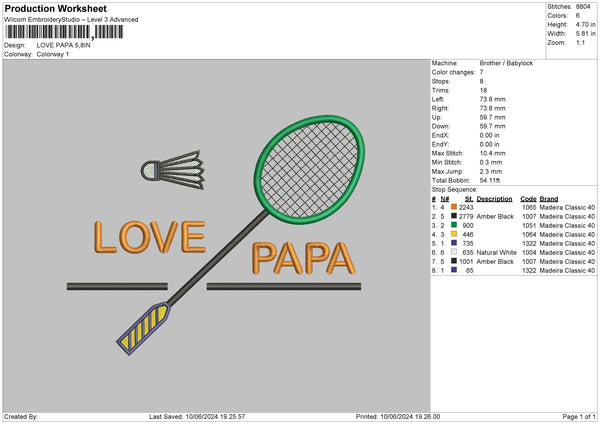600x424 pixels.
Task: Select the Stitches value 8804
Action: pos(583,7)
